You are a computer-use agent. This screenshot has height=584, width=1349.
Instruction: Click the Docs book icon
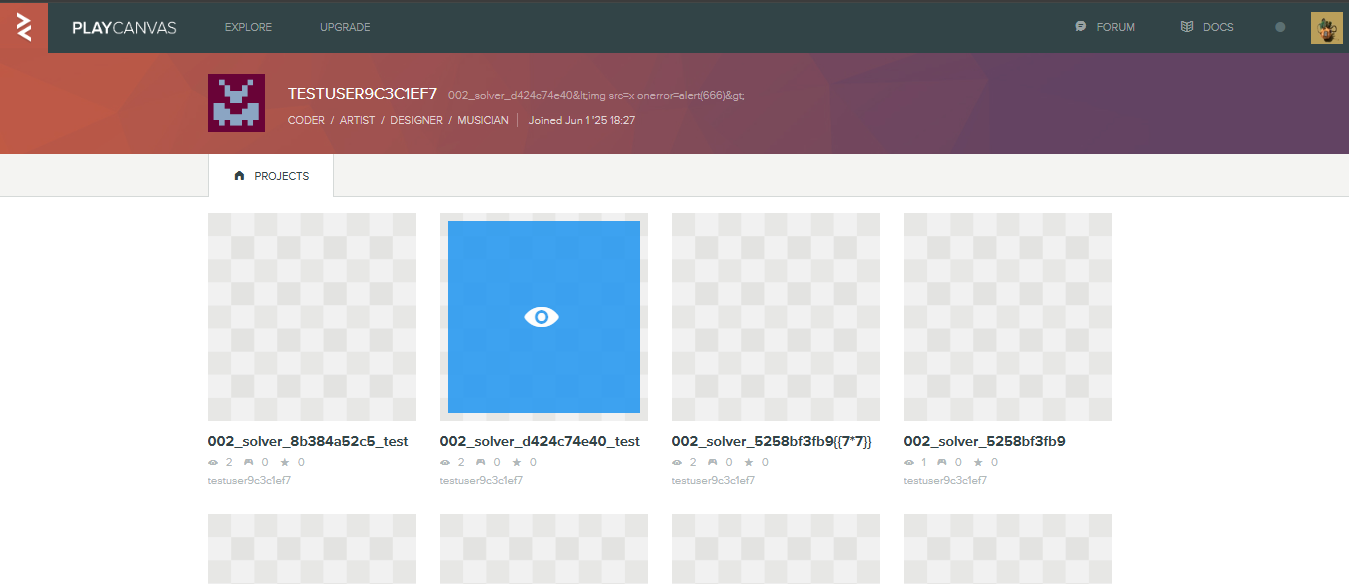click(1187, 27)
